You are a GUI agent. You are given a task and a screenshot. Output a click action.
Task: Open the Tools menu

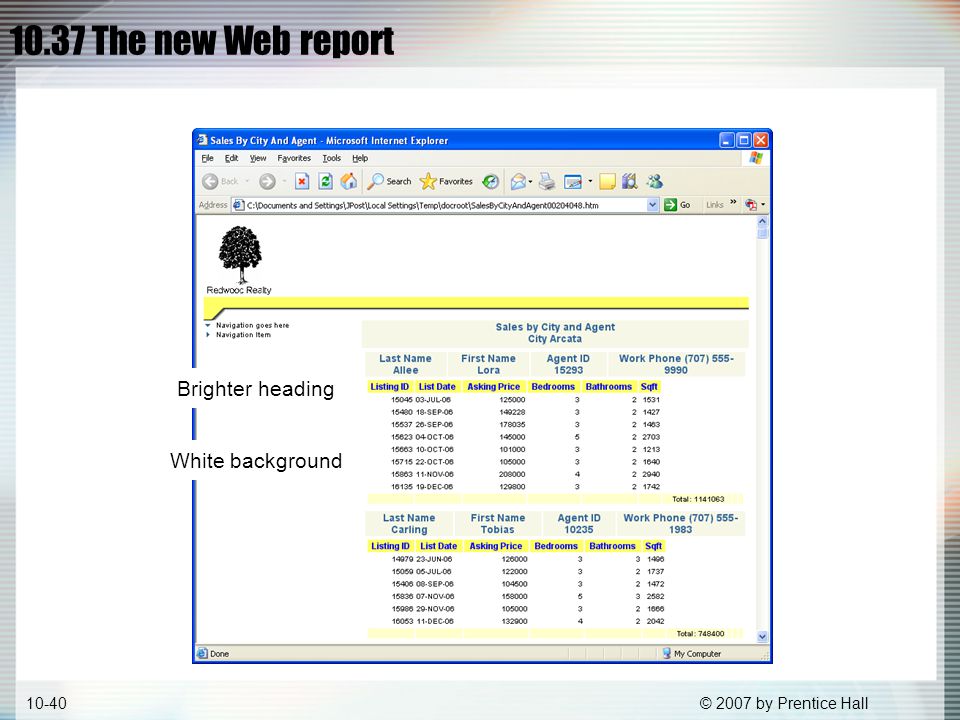(x=332, y=158)
